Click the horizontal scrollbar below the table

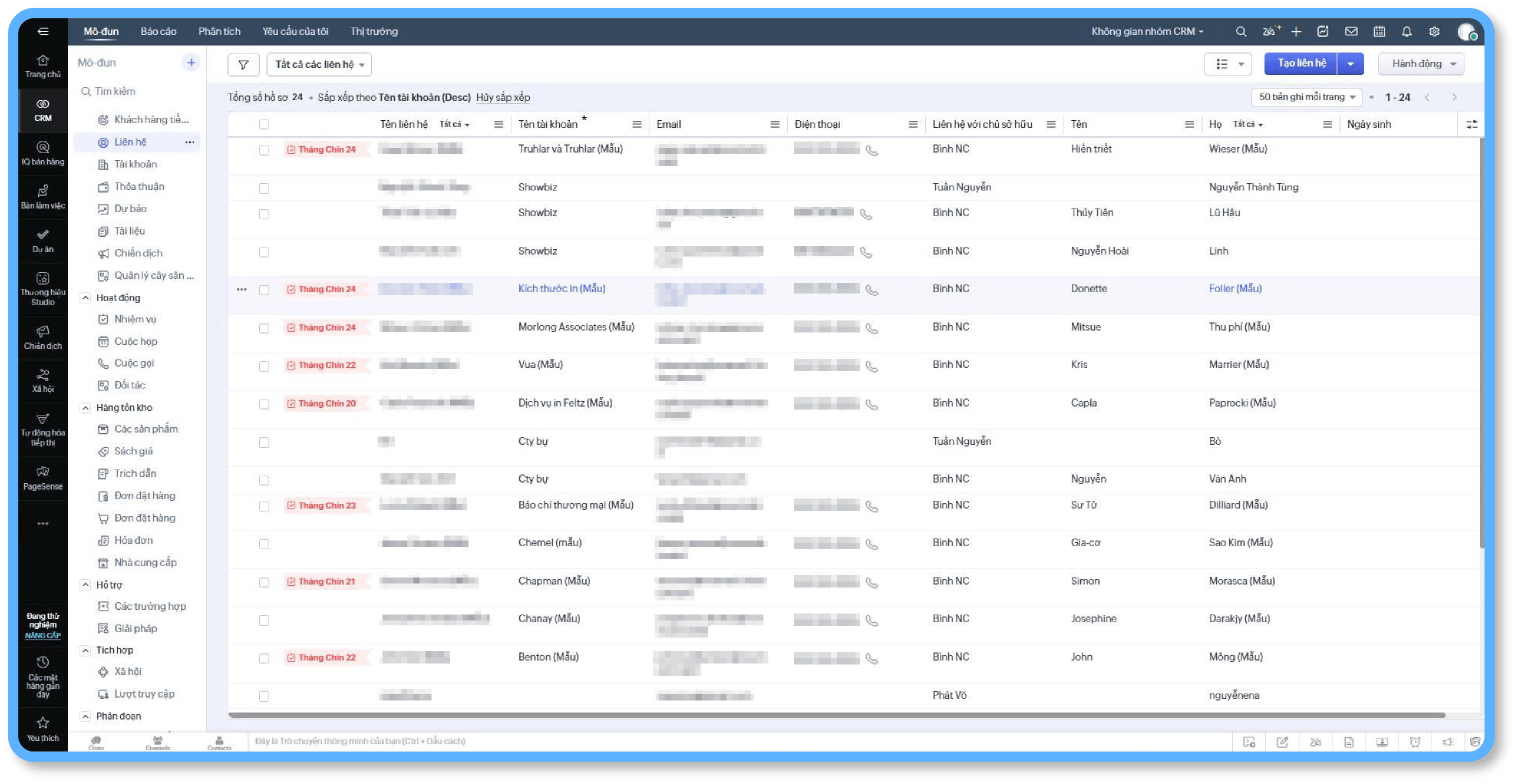coord(836,715)
